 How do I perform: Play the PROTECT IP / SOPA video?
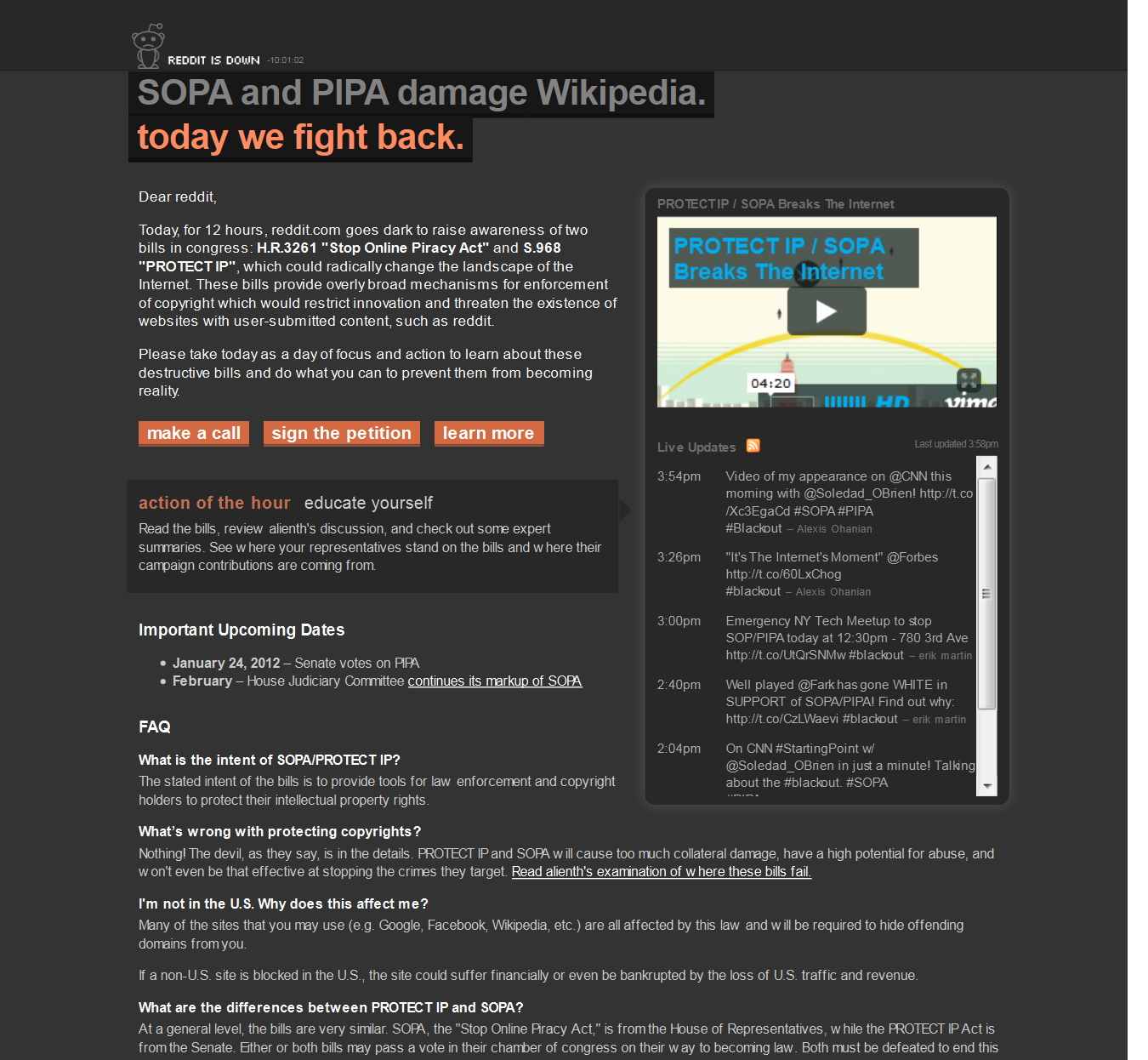(x=827, y=311)
